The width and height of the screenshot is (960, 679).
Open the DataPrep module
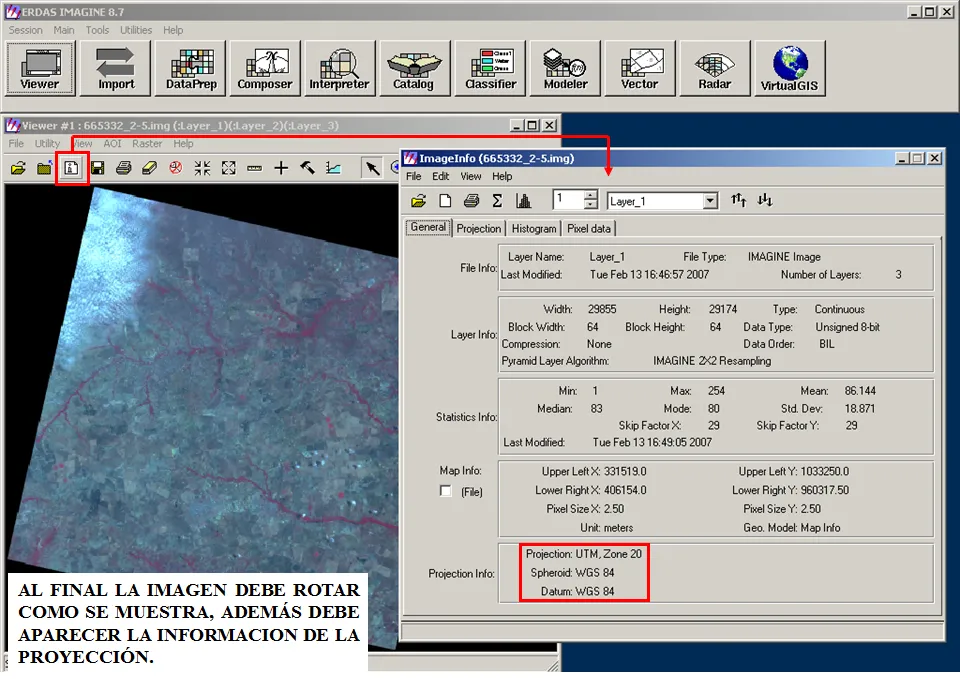coord(191,68)
